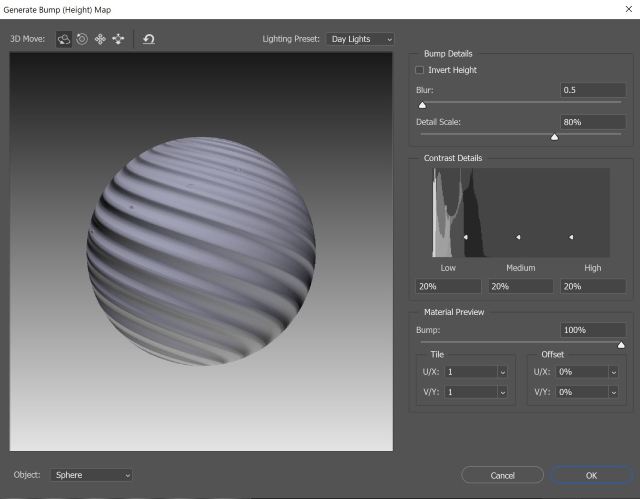
Task: Open the Object Sphere dropdown
Action: (91, 475)
